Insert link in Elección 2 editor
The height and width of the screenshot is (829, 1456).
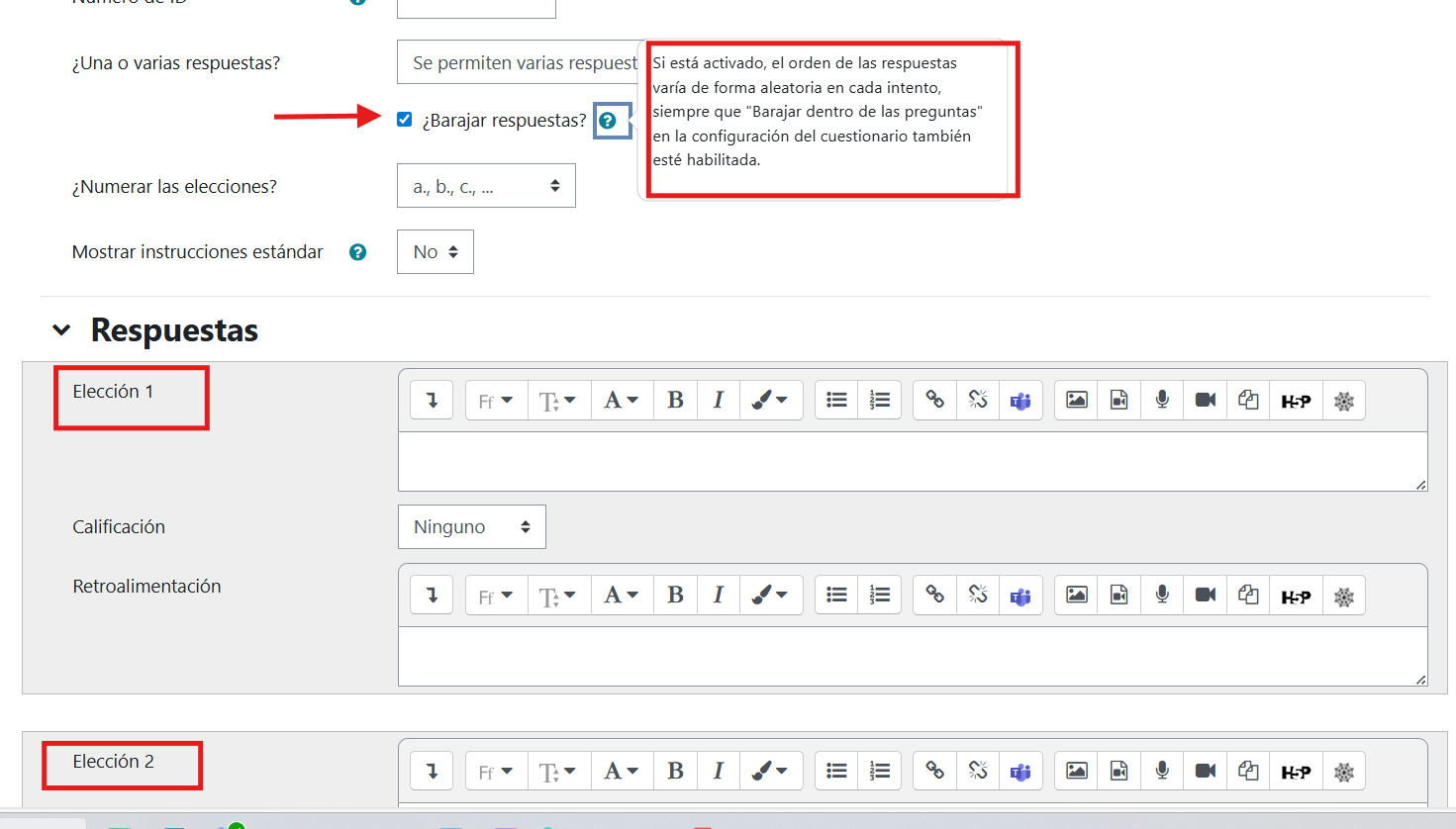(934, 770)
